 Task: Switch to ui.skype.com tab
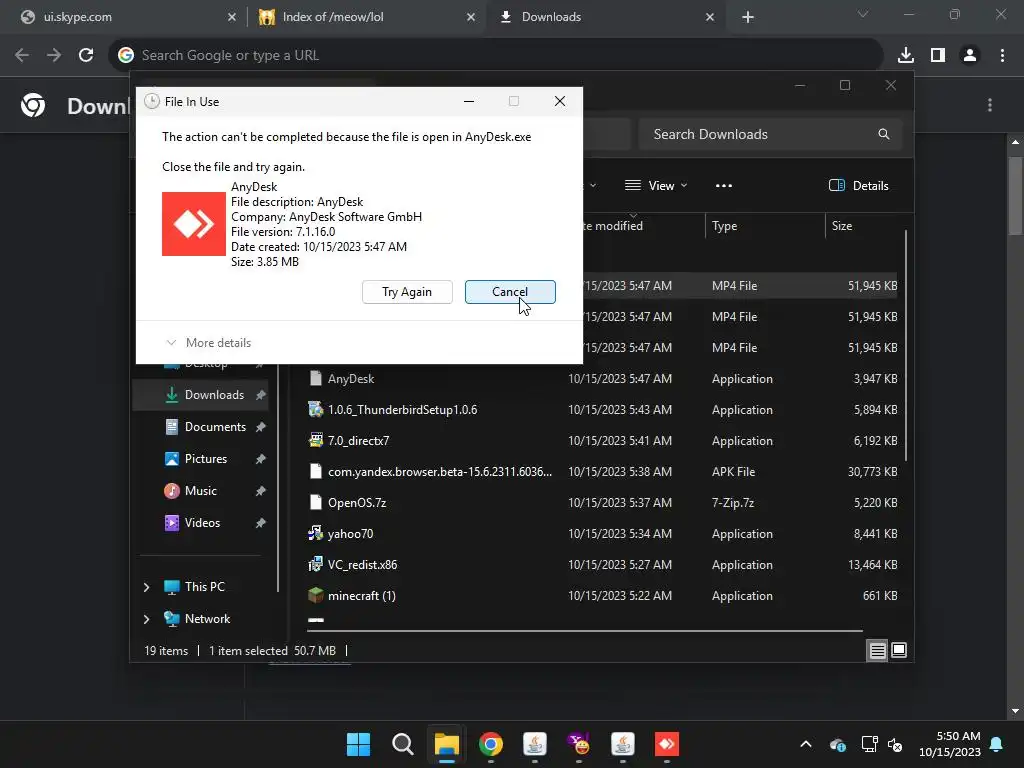point(124,17)
